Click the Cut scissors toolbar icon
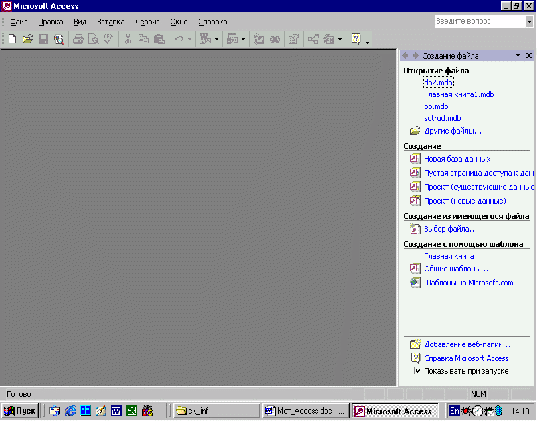Viewport: 537px width, 421px height. pos(128,39)
